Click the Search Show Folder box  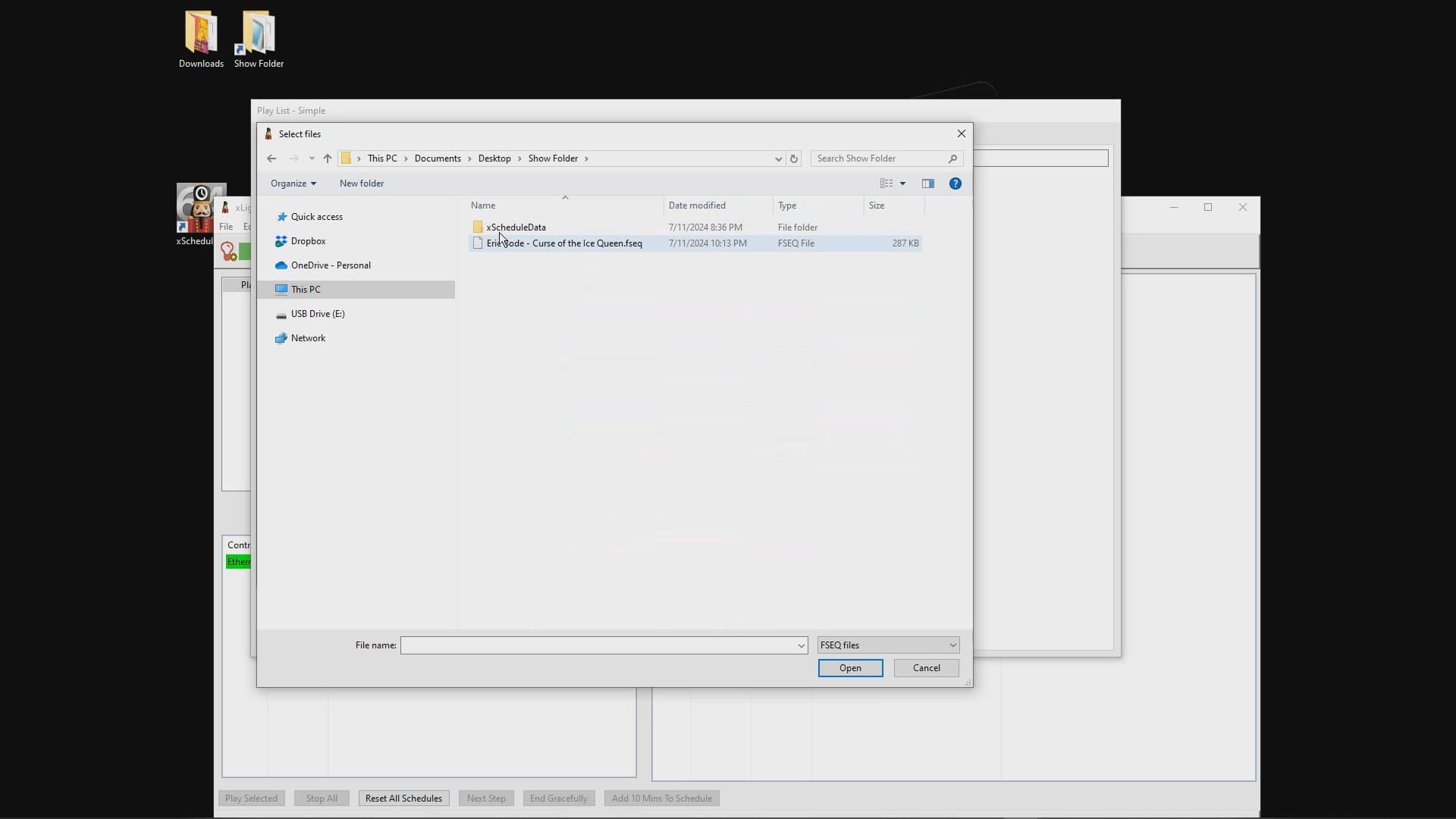[x=880, y=158]
